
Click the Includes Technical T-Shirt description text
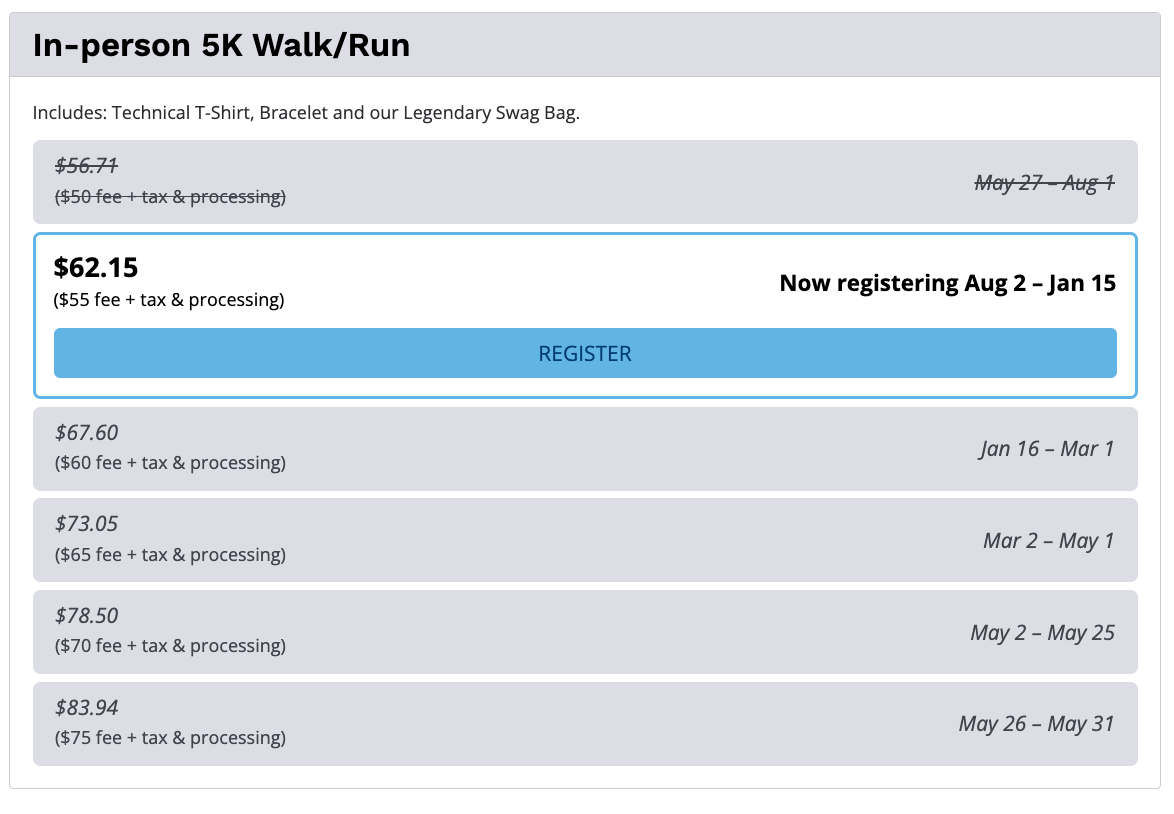[x=306, y=112]
